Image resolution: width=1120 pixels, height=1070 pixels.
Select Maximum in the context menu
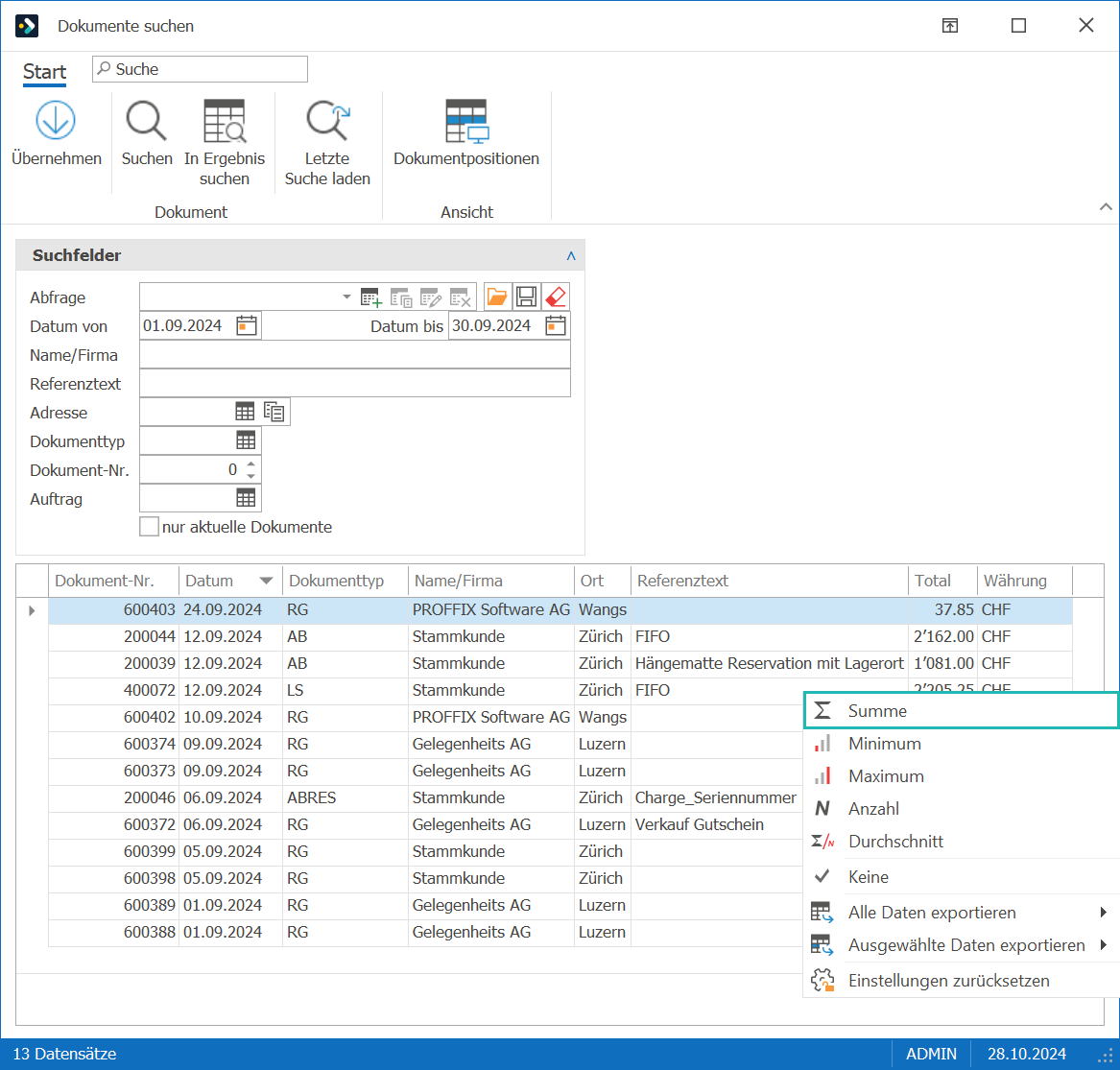[x=962, y=776]
